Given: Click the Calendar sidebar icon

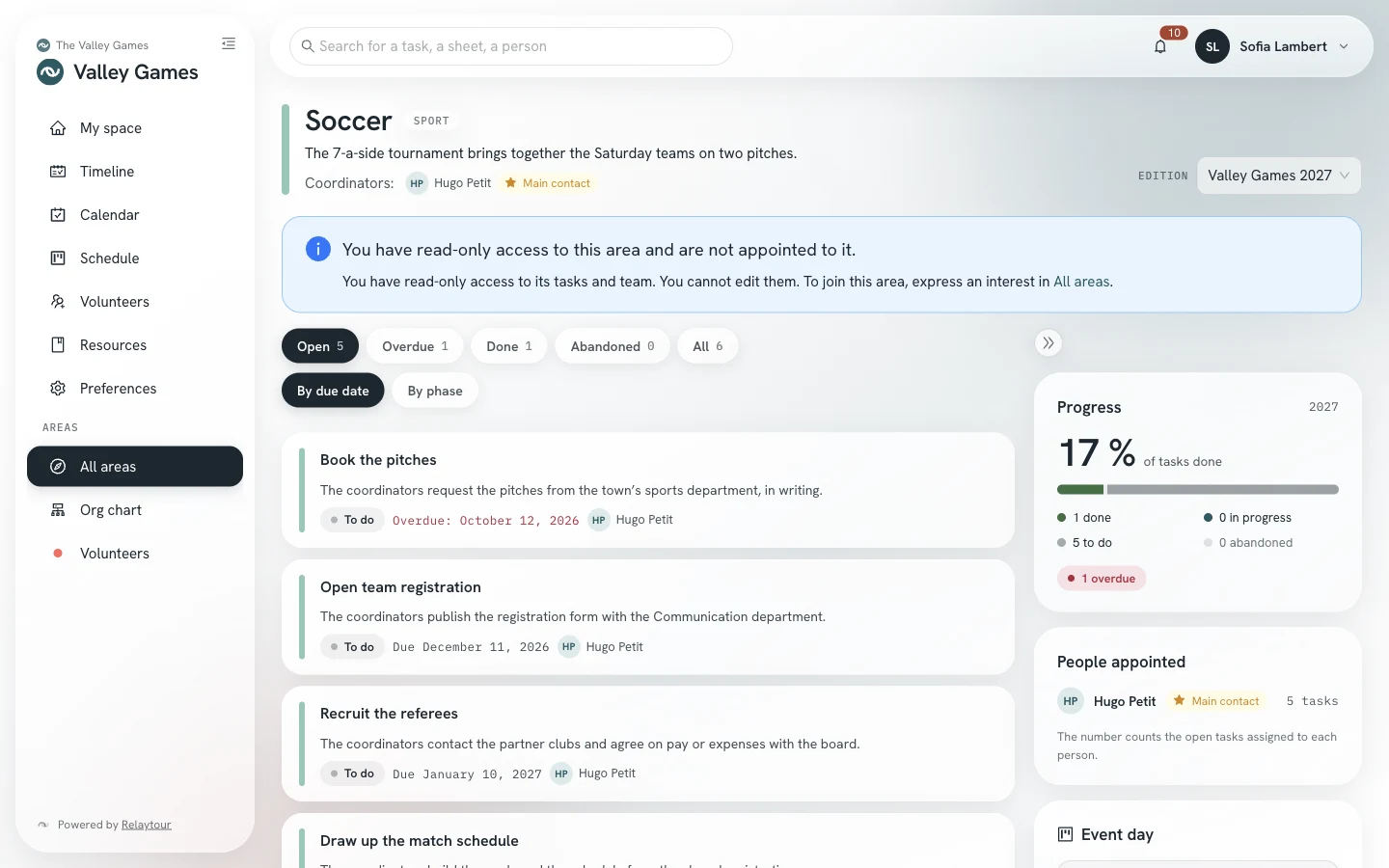Looking at the screenshot, I should [x=58, y=215].
